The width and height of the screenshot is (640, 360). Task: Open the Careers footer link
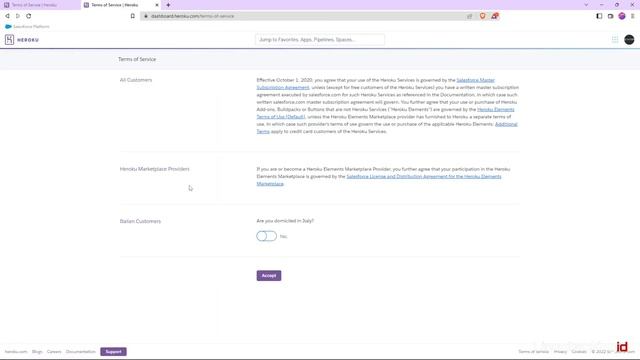coord(54,351)
